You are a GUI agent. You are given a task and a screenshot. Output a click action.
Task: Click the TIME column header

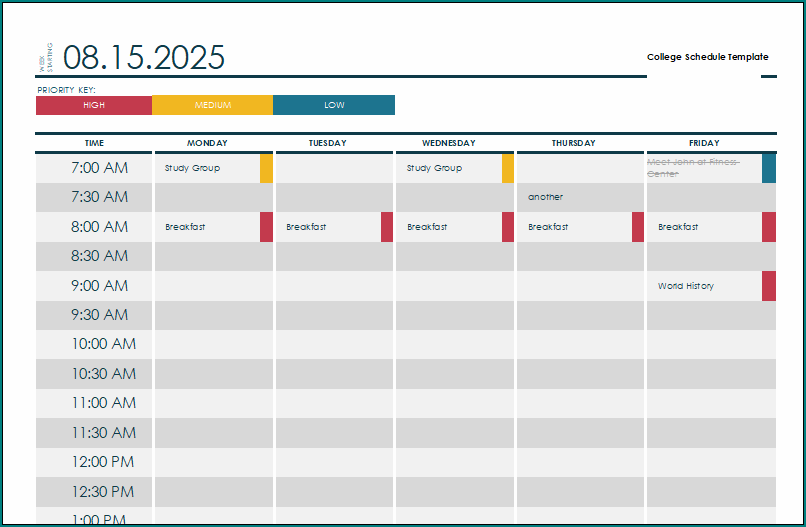click(x=94, y=143)
